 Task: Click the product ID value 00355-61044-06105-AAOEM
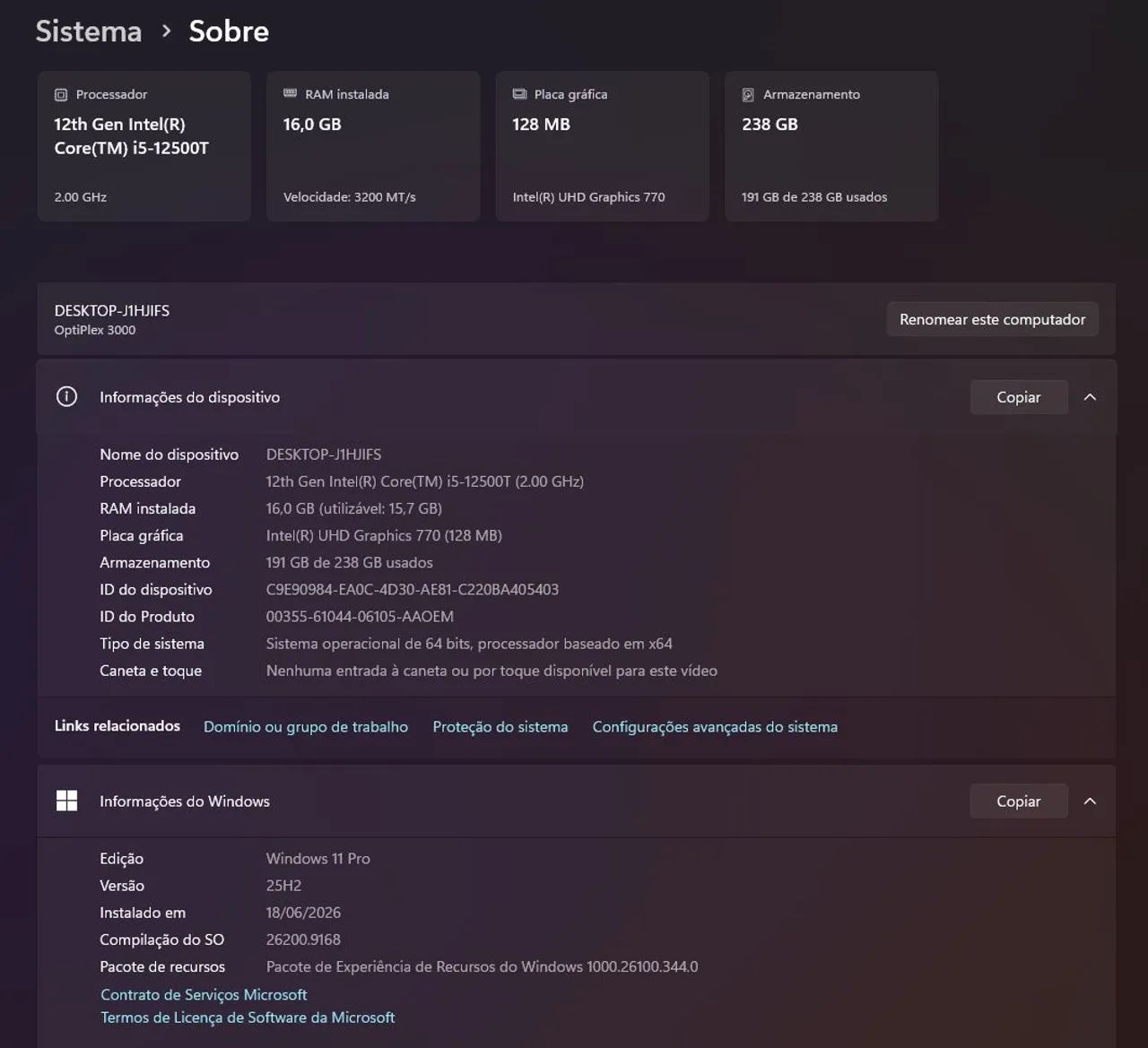coord(360,616)
